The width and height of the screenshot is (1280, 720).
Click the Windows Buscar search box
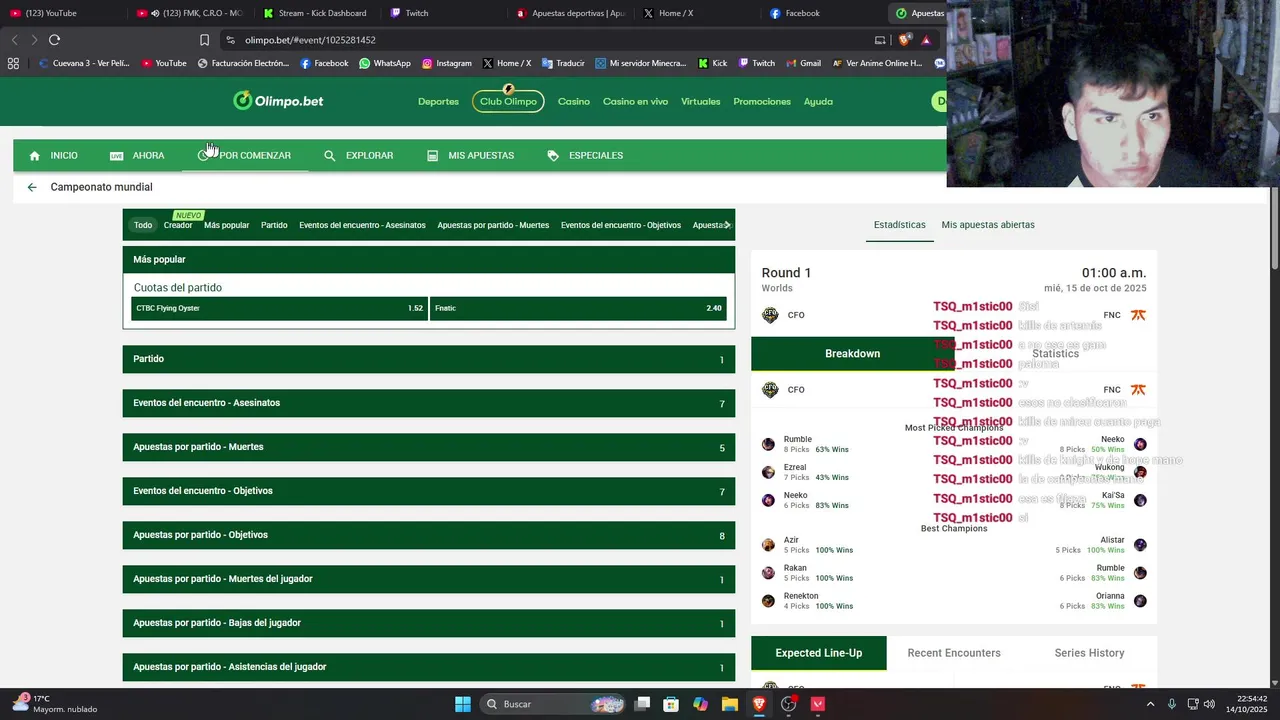[554, 704]
